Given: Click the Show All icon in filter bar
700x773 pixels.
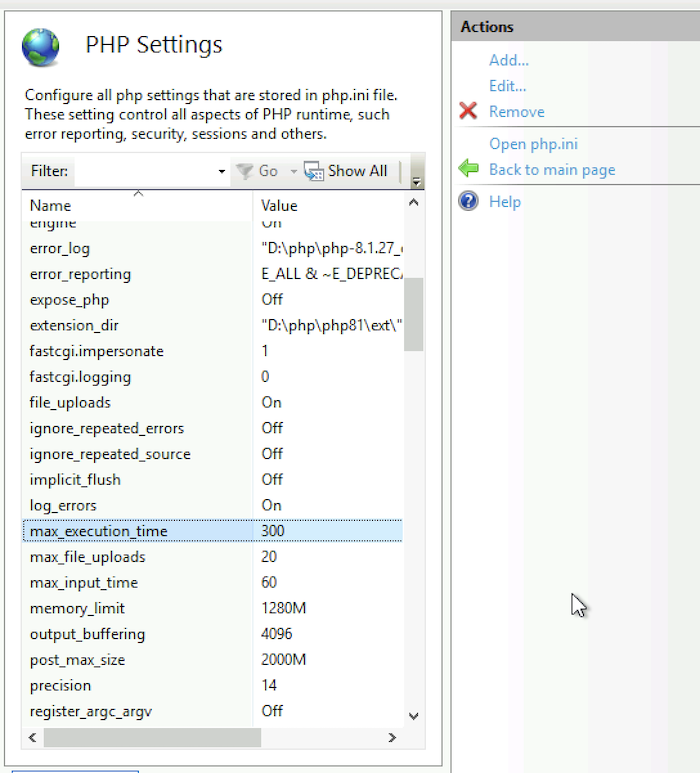Looking at the screenshot, I should 314,171.
